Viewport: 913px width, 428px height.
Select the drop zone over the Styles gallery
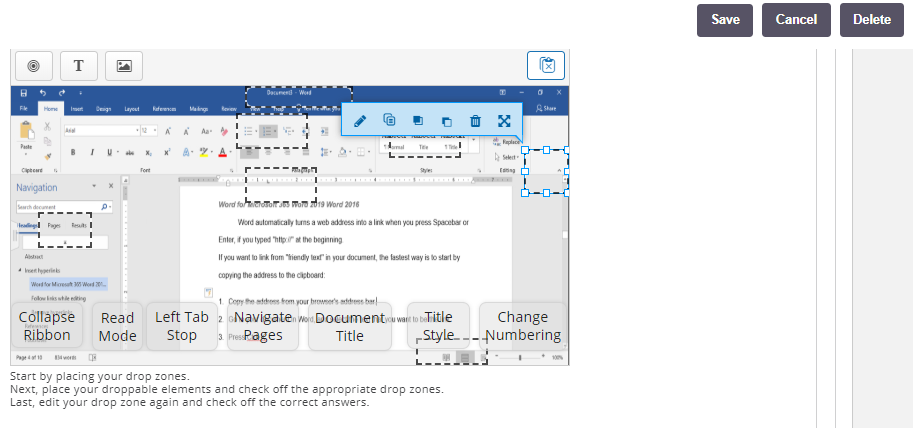(424, 147)
